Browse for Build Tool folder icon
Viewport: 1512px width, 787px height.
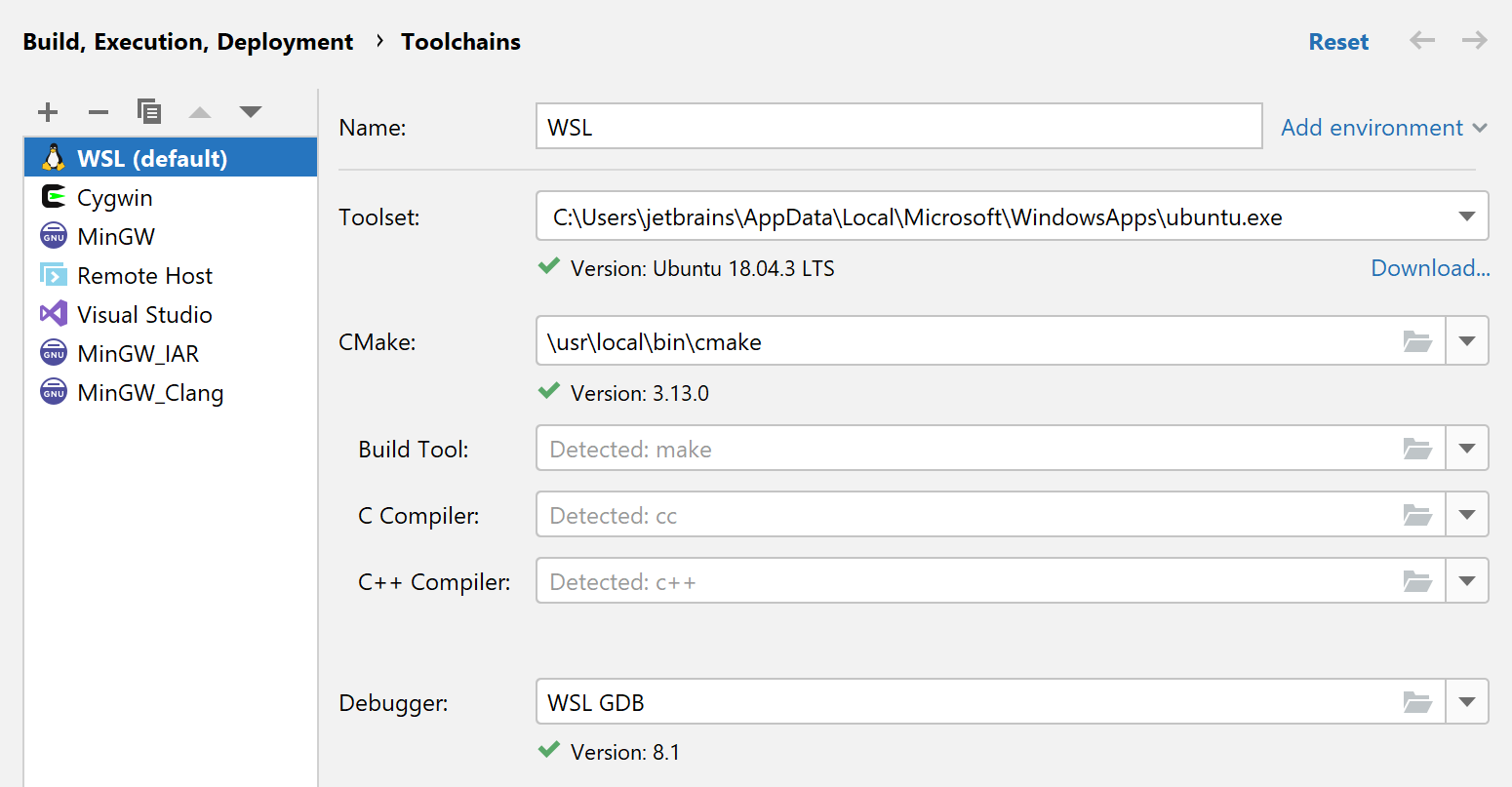[x=1417, y=449]
